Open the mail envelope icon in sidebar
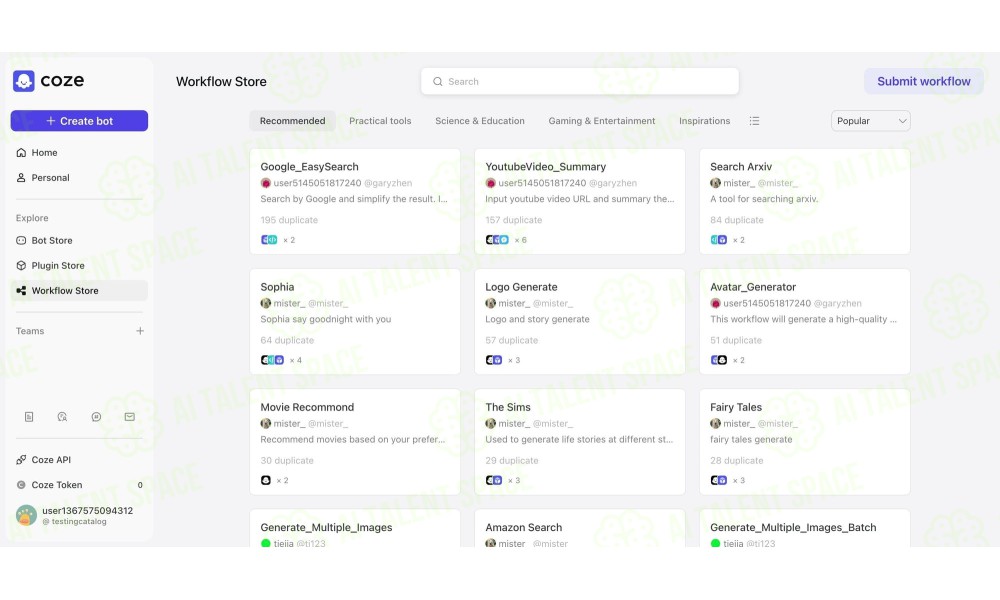The width and height of the screenshot is (1000, 600). coord(129,416)
